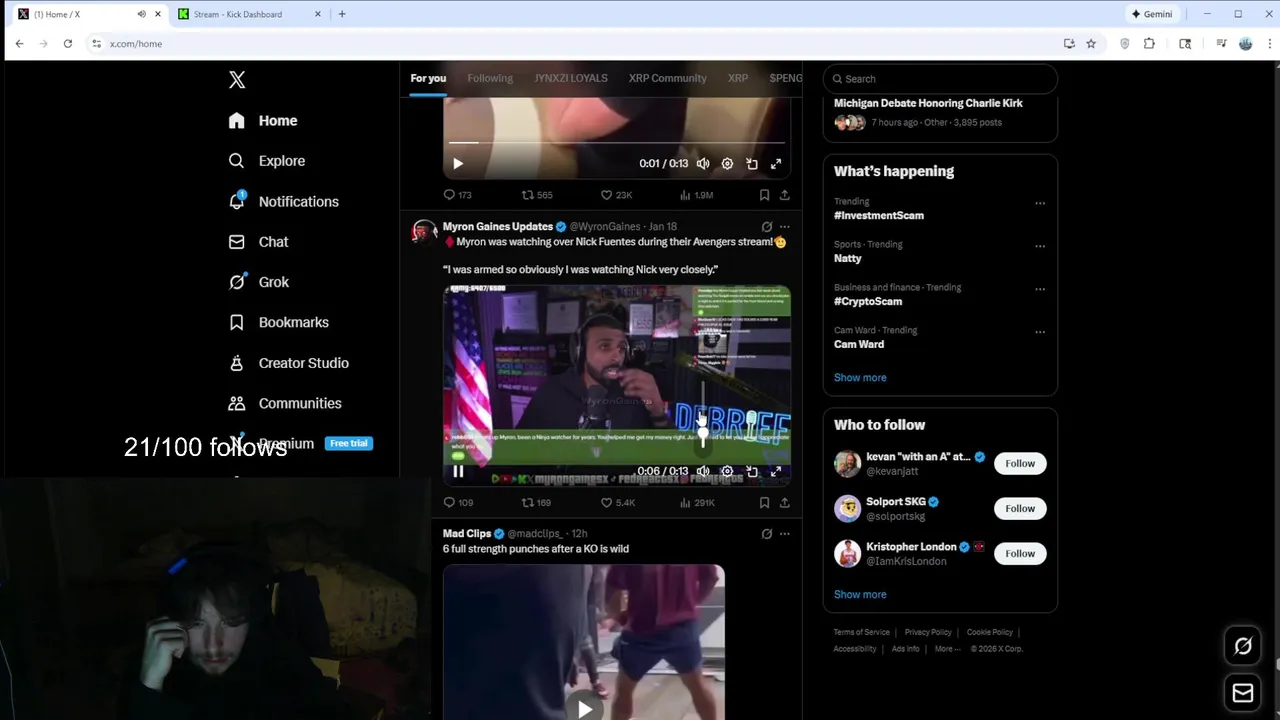
Task: Open Communities in the sidebar
Action: [x=285, y=403]
